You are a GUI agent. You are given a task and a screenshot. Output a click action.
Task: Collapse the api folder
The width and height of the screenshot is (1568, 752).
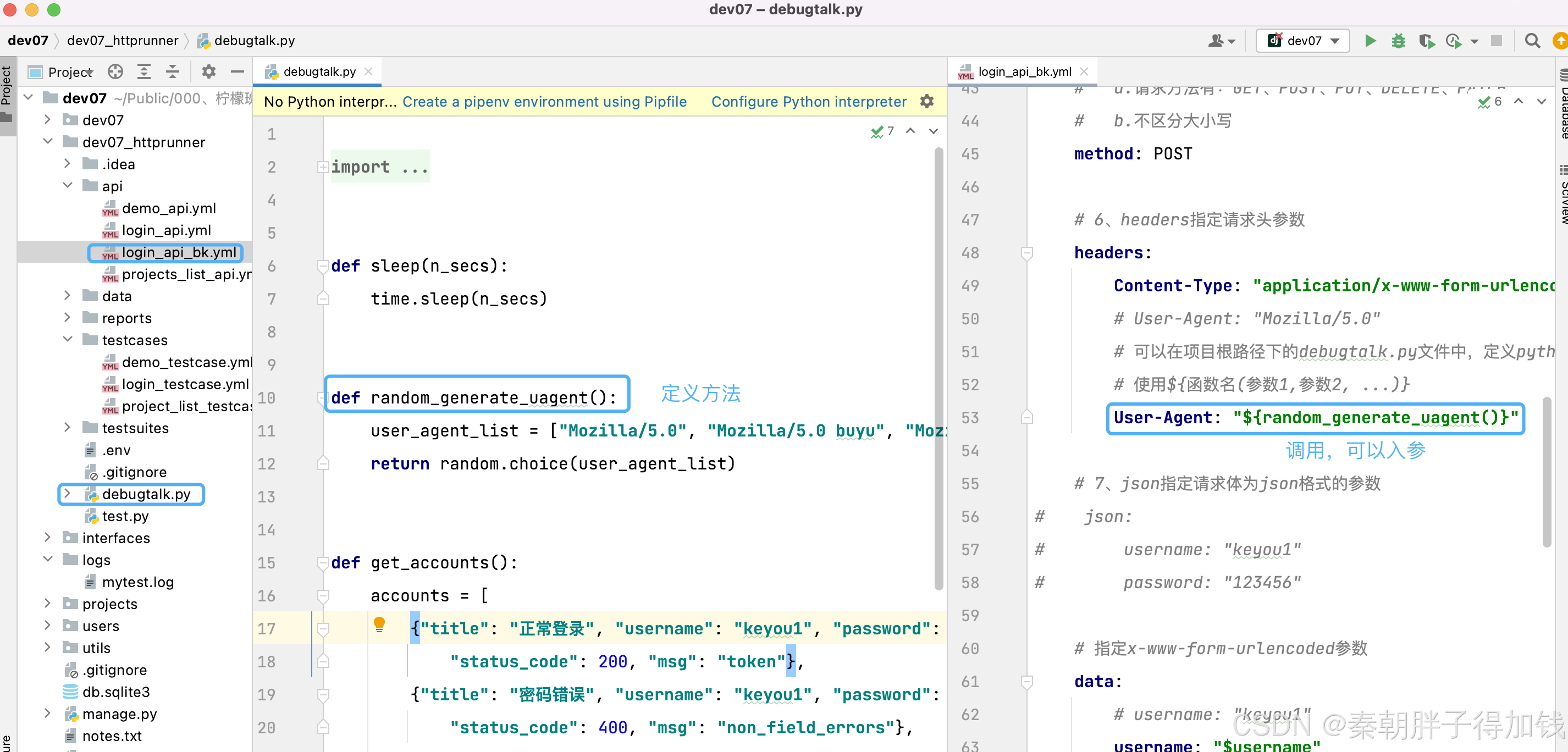click(x=67, y=186)
